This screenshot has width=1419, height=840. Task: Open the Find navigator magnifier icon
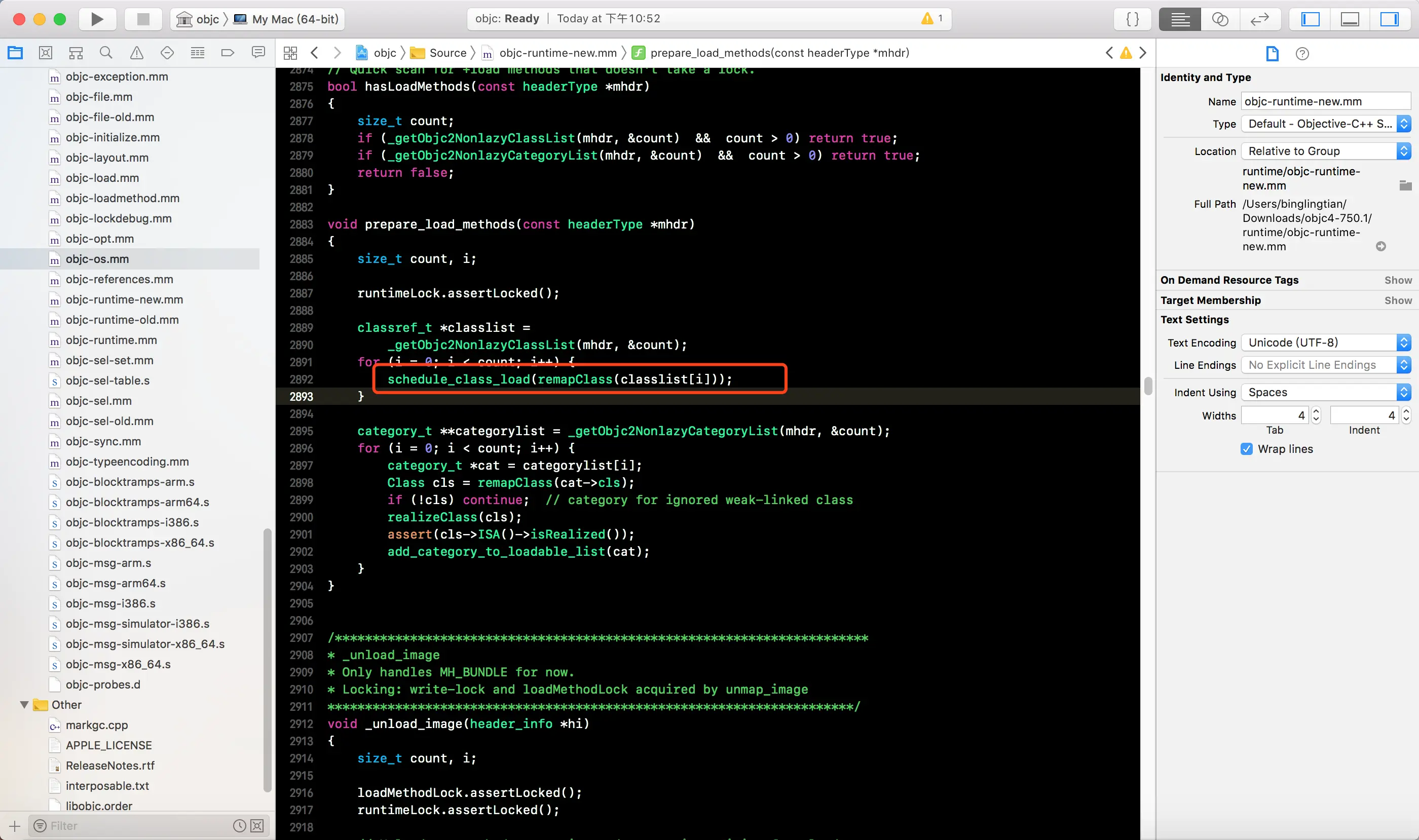[106, 53]
